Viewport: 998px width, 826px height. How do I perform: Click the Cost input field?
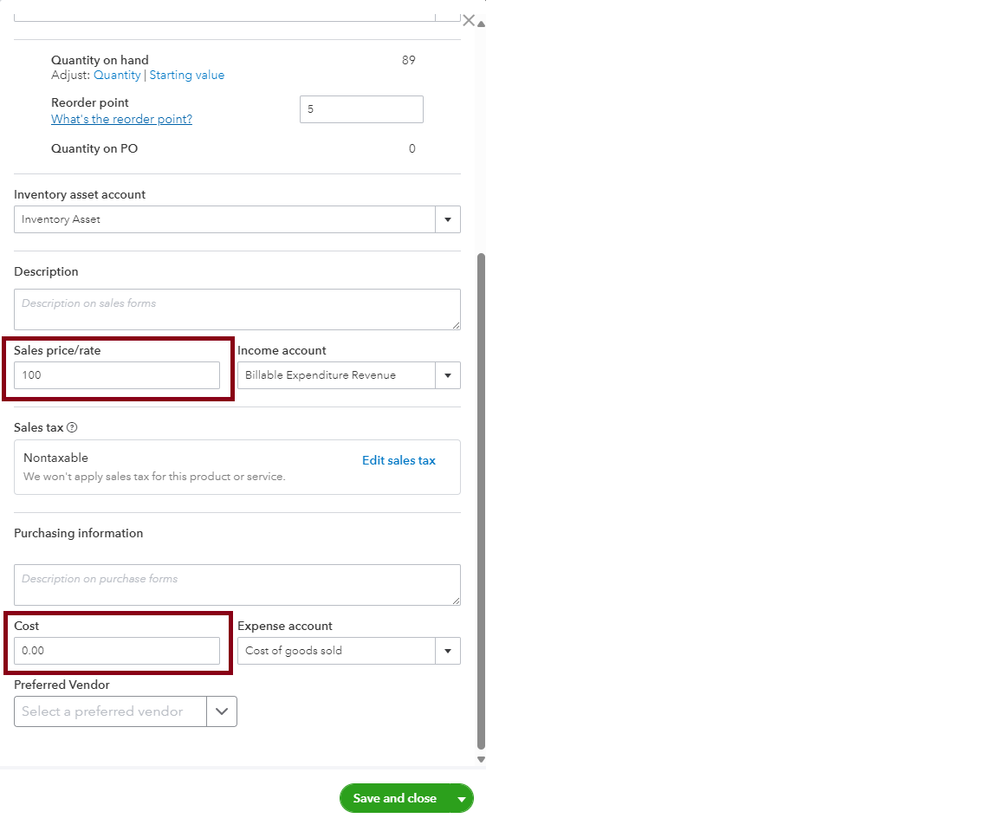tap(117, 651)
